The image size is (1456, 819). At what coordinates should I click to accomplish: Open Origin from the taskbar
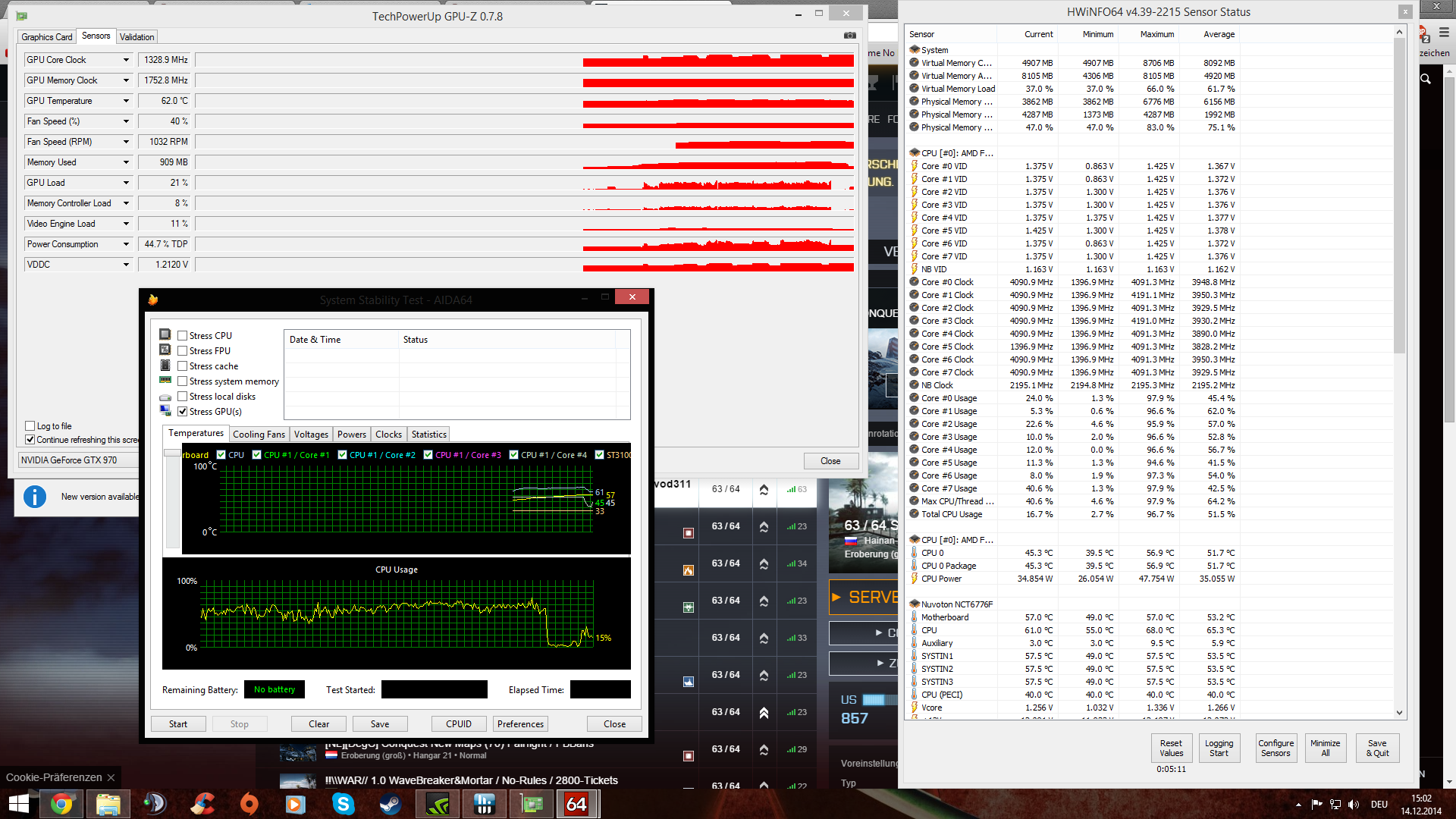[249, 804]
